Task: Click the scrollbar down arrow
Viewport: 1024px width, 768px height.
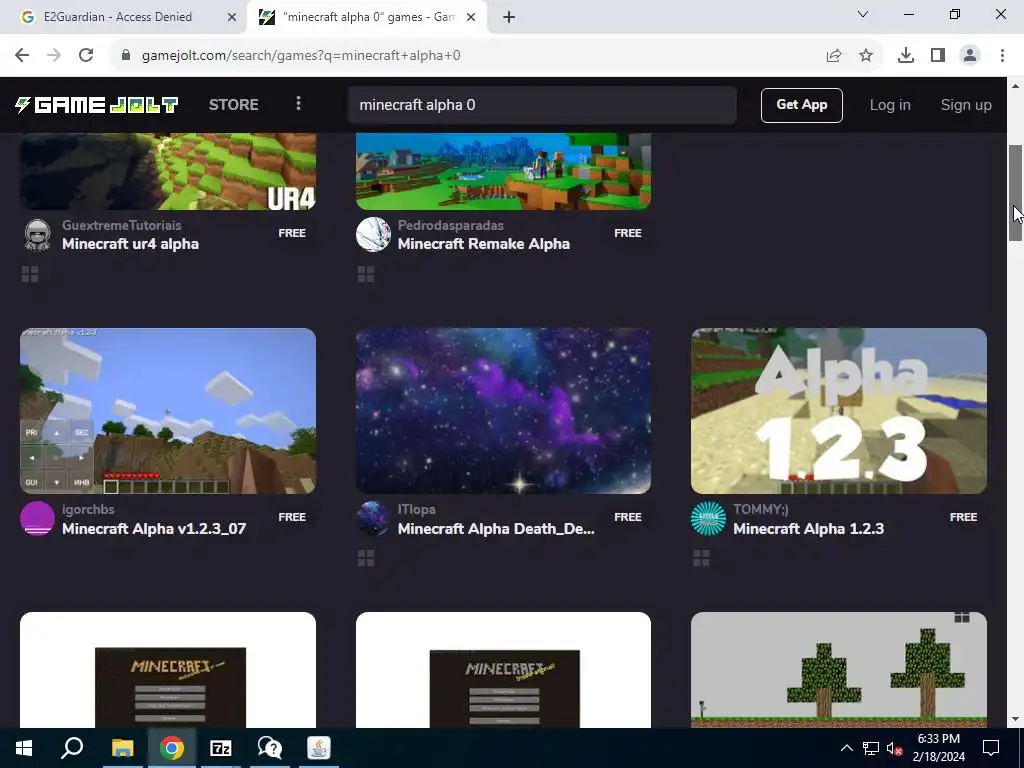Action: [x=1015, y=719]
